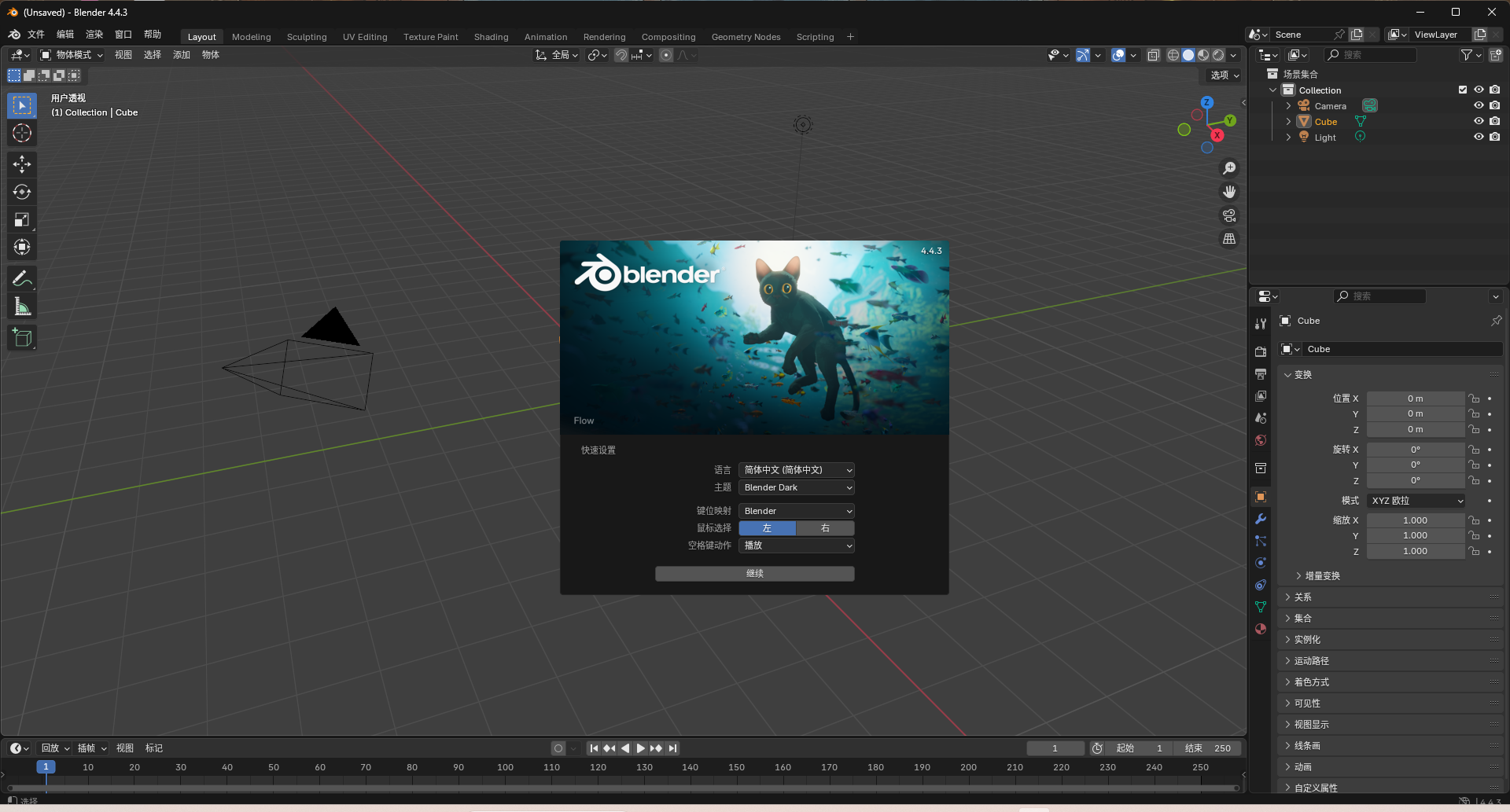Screen dimensions: 1510x812
Task: Open the 语言 language dropdown
Action: click(796, 469)
